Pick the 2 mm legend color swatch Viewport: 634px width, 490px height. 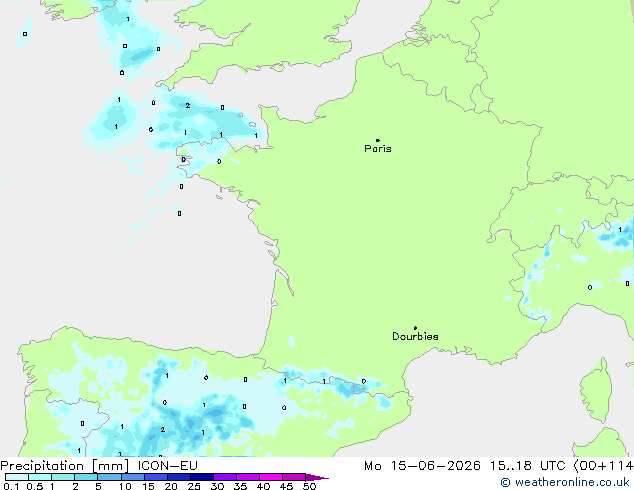coord(86,477)
